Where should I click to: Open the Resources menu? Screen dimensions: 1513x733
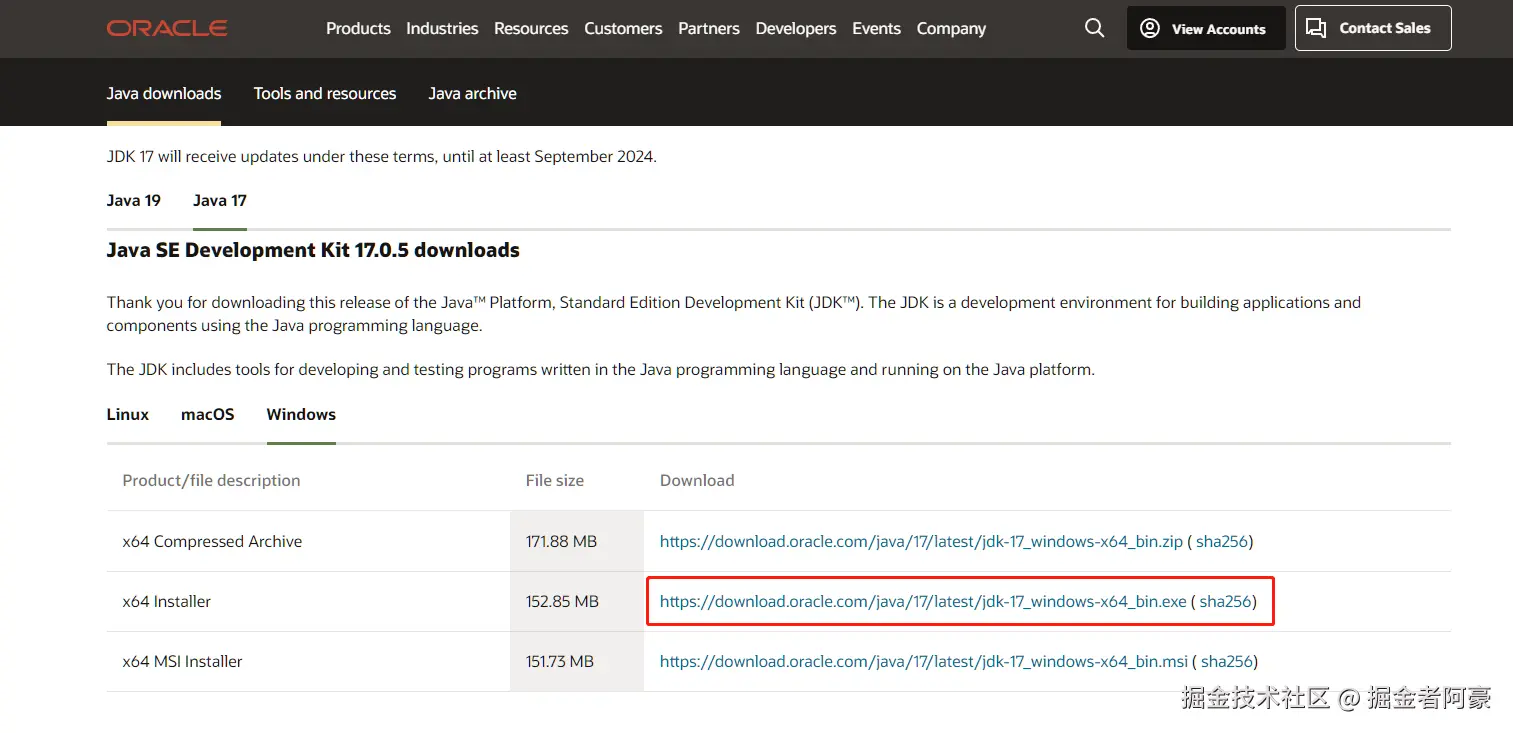pos(531,28)
